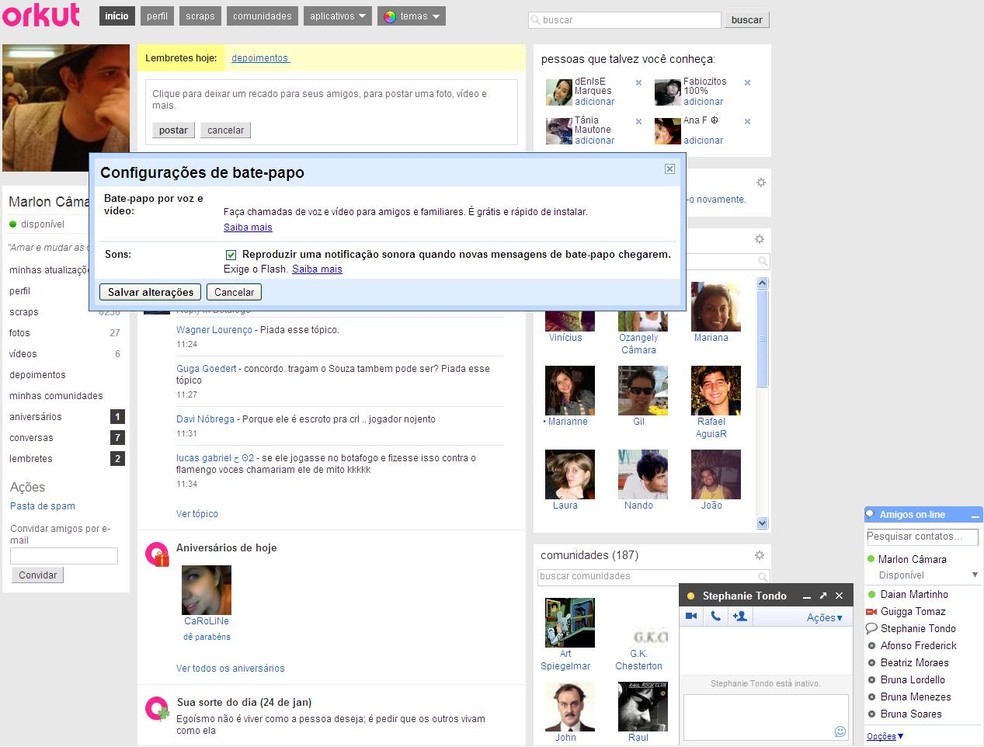The width and height of the screenshot is (984, 747).
Task: Open gear settings for comunidades section
Action: pyautogui.click(x=759, y=555)
